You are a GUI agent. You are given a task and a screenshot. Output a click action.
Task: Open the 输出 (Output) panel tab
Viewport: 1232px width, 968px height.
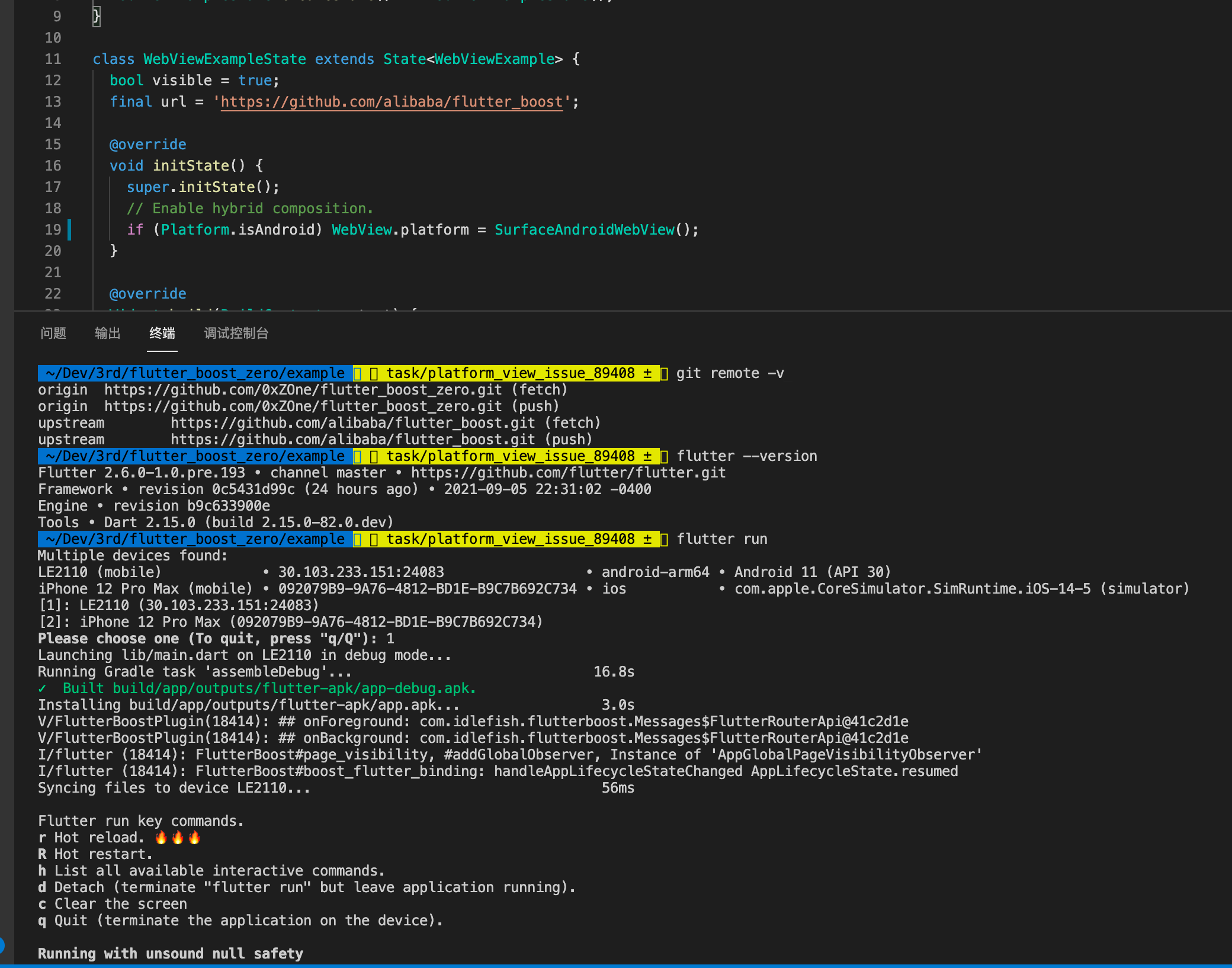(x=107, y=333)
